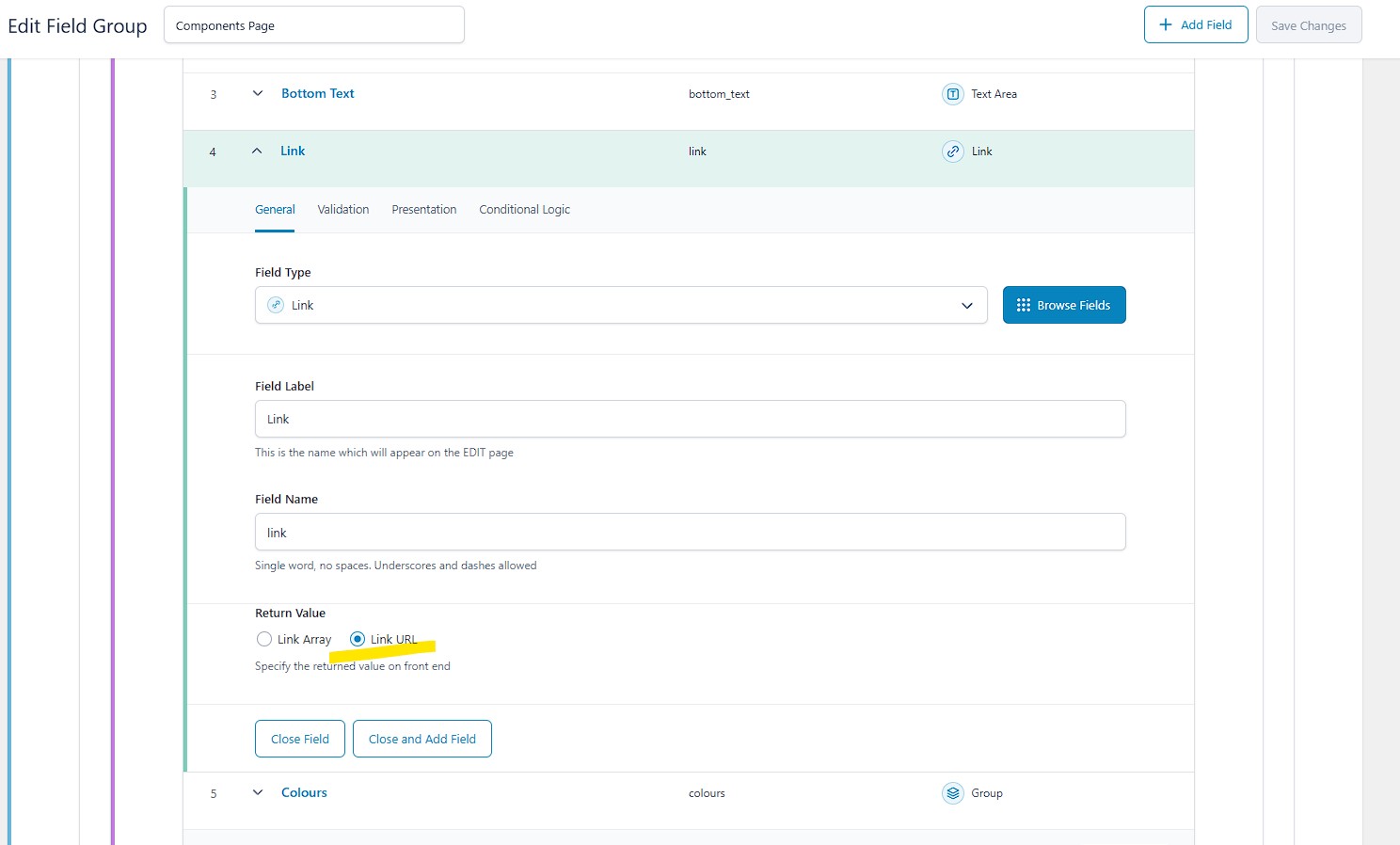This screenshot has height=845, width=1400.
Task: Click the plus icon on Add Field
Action: [x=1165, y=24]
